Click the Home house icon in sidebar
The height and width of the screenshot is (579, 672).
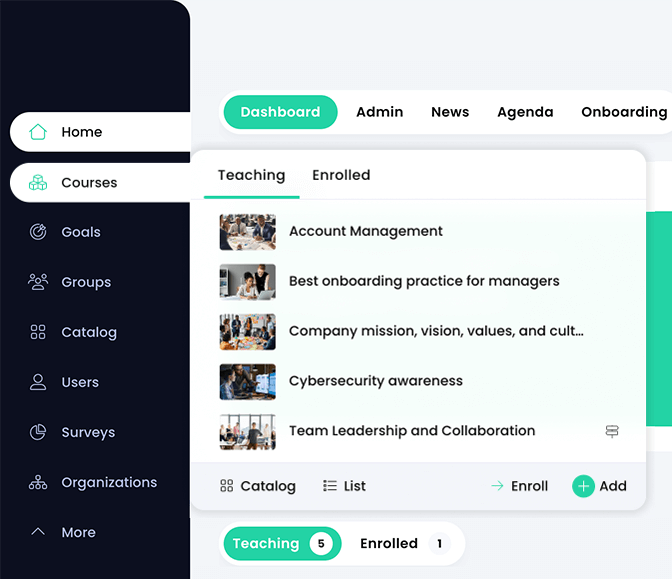point(38,132)
